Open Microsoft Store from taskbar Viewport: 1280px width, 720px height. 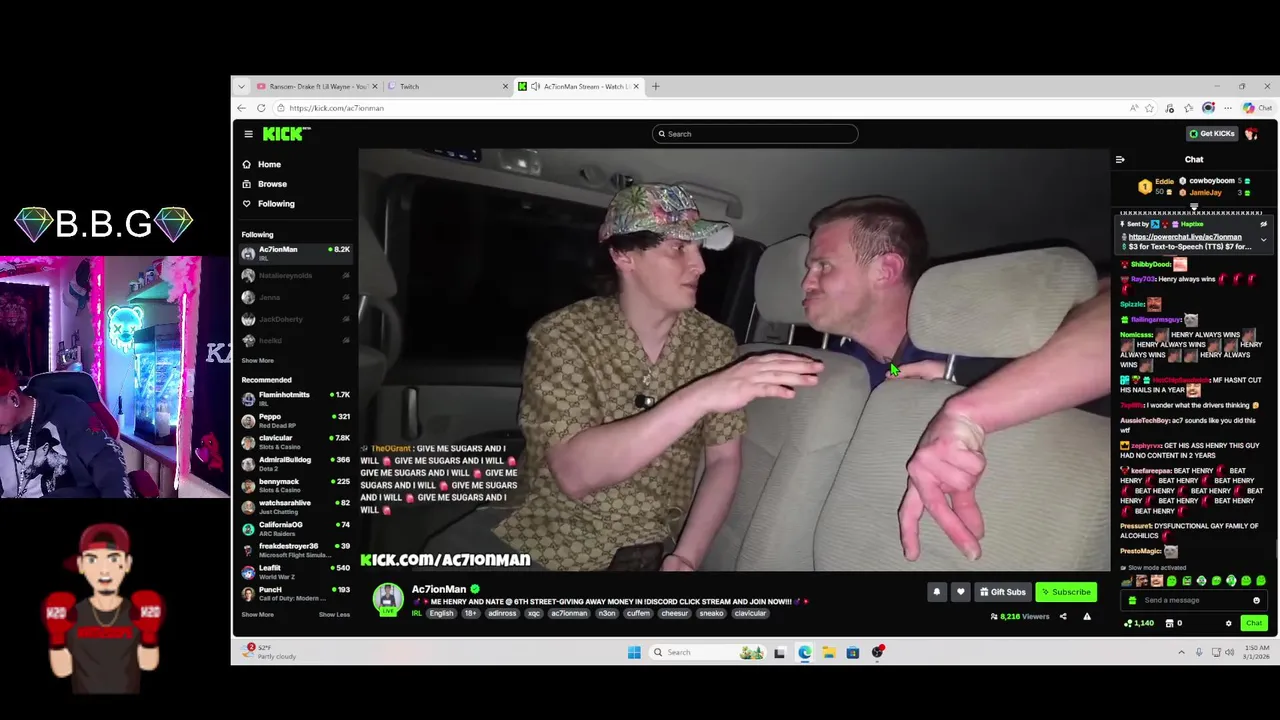853,653
